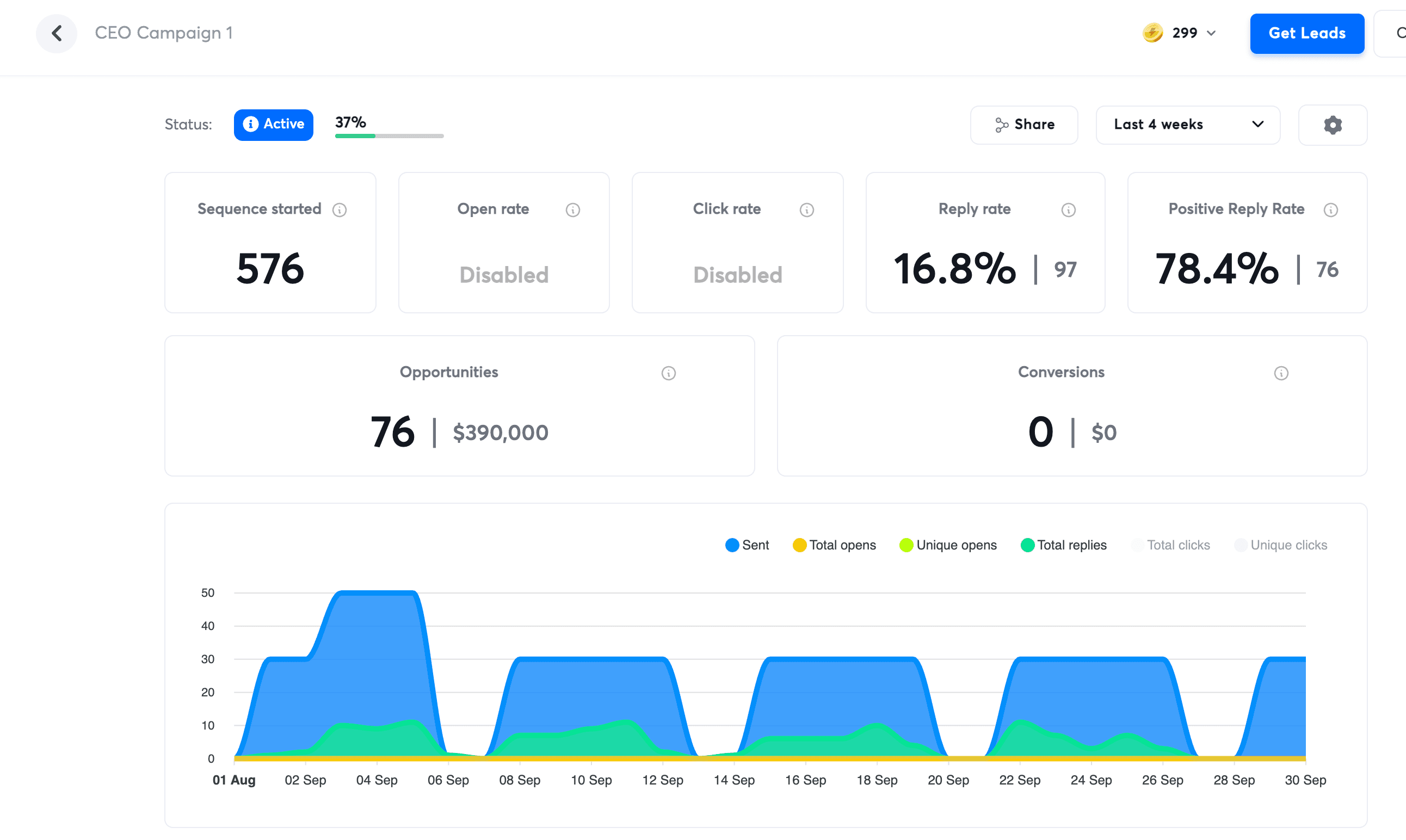The height and width of the screenshot is (840, 1406).
Task: View the Sequence started info tooltip
Action: [x=340, y=209]
